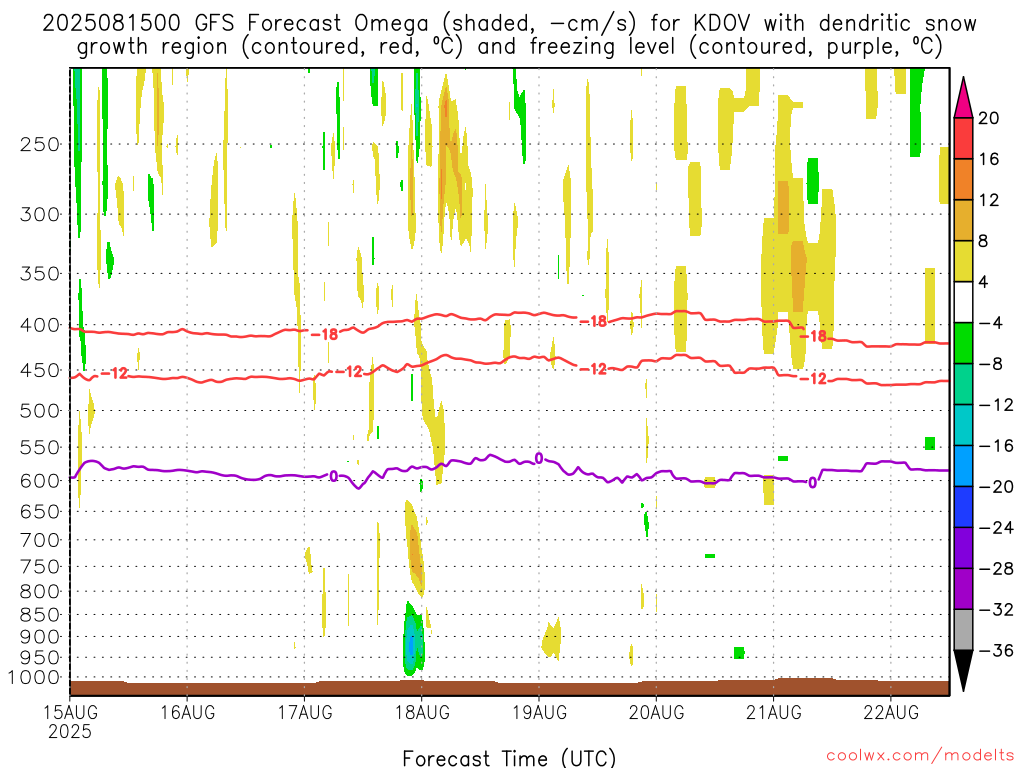Click the -18 contour label near 21AUG
The image size is (1024, 768).
click(814, 336)
